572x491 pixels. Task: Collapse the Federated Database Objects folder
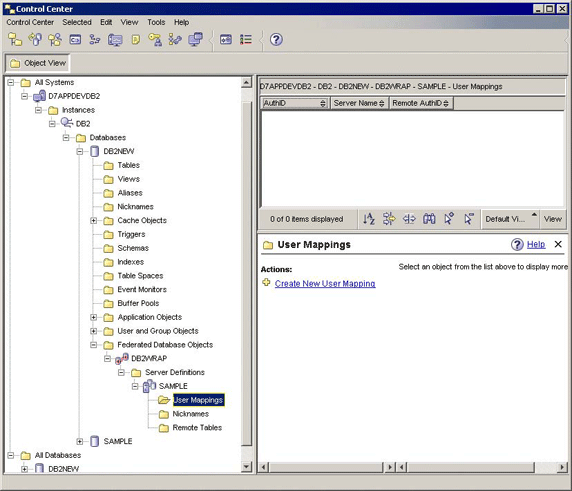tap(94, 345)
